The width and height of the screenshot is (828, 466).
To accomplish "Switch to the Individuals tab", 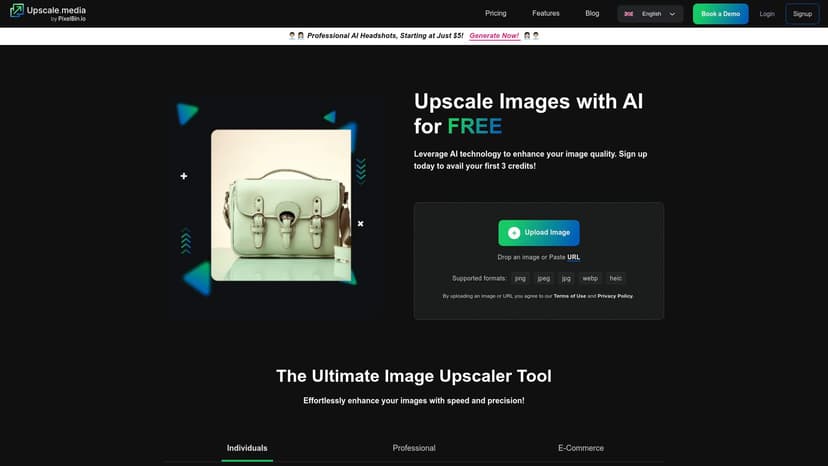I will click(247, 448).
